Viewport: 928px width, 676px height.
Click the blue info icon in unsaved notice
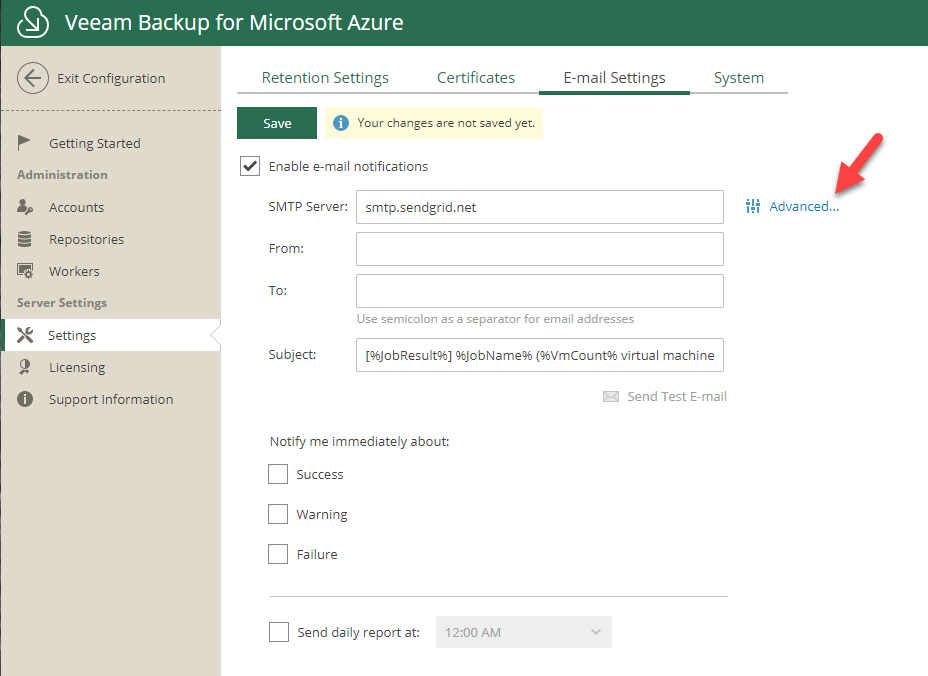pyautogui.click(x=341, y=123)
